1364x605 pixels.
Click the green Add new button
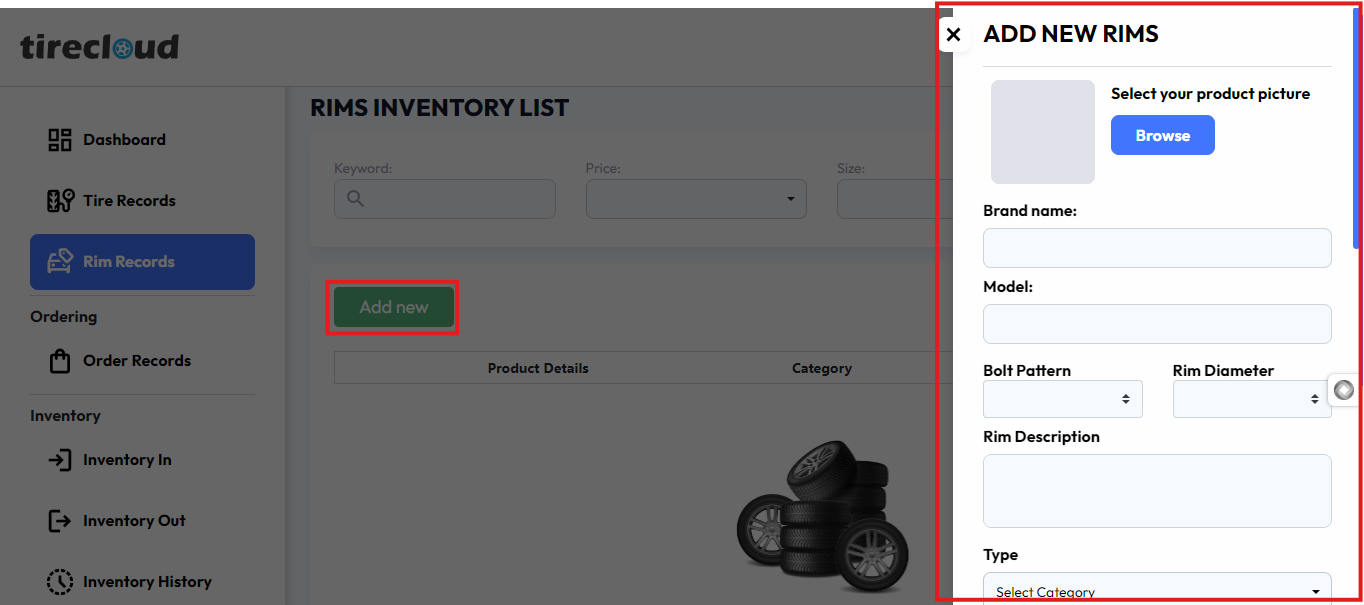pos(394,308)
